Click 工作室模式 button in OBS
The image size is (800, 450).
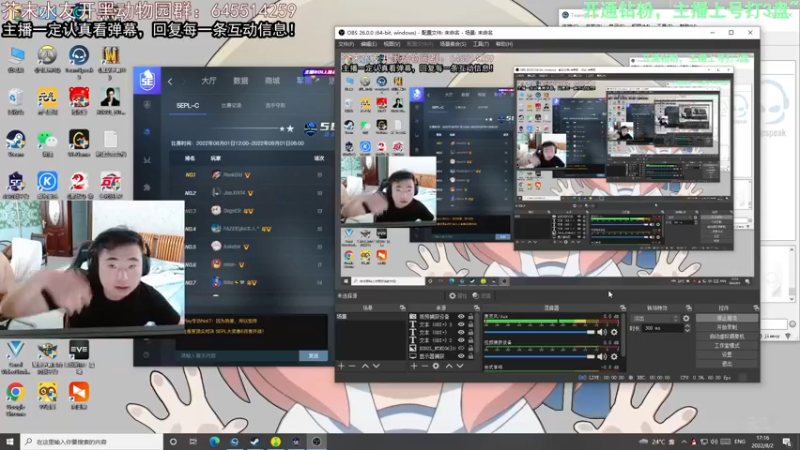[x=727, y=345]
